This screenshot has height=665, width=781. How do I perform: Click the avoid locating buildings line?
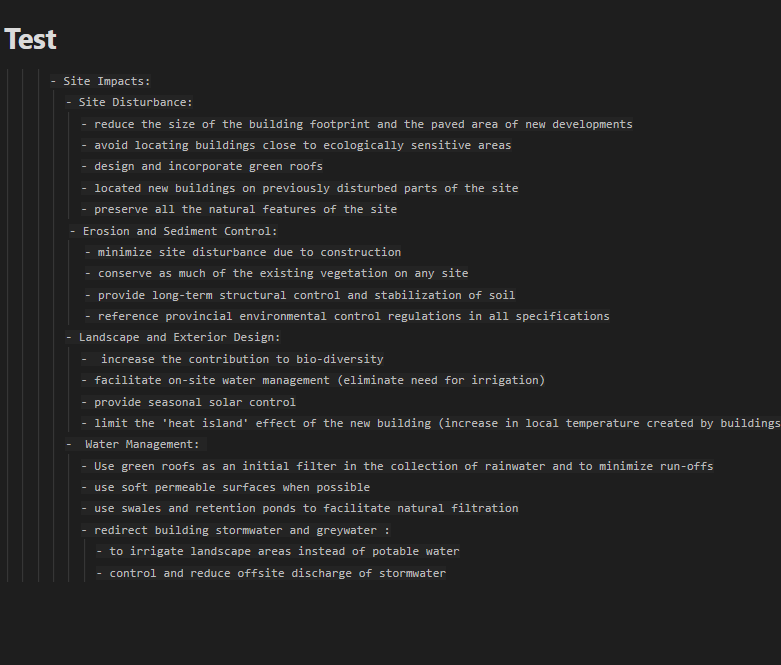click(296, 145)
